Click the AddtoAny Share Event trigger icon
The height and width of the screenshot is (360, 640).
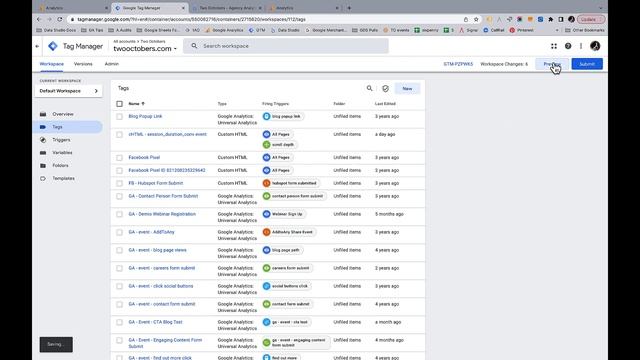click(267, 232)
